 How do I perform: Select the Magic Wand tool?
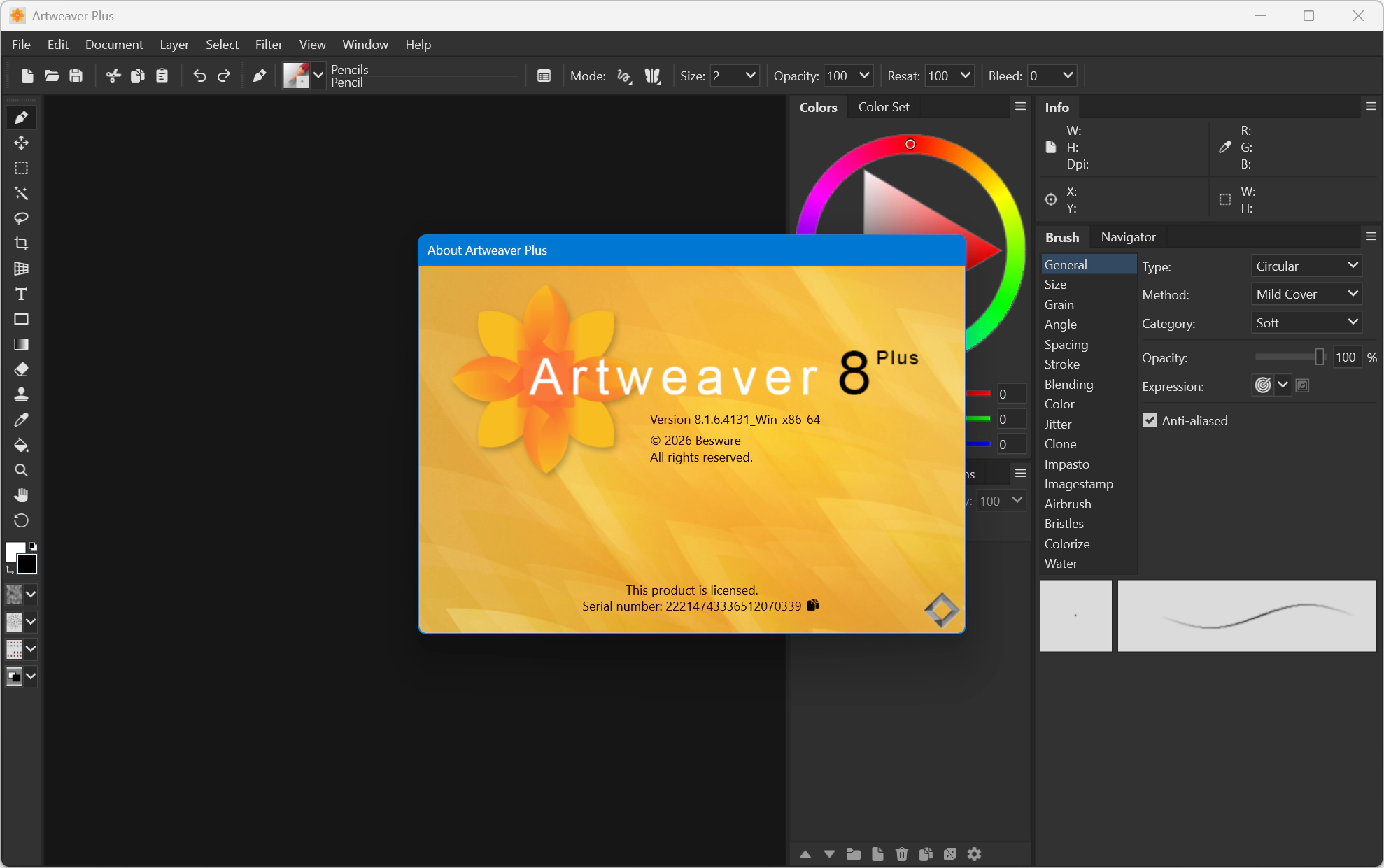[21, 193]
